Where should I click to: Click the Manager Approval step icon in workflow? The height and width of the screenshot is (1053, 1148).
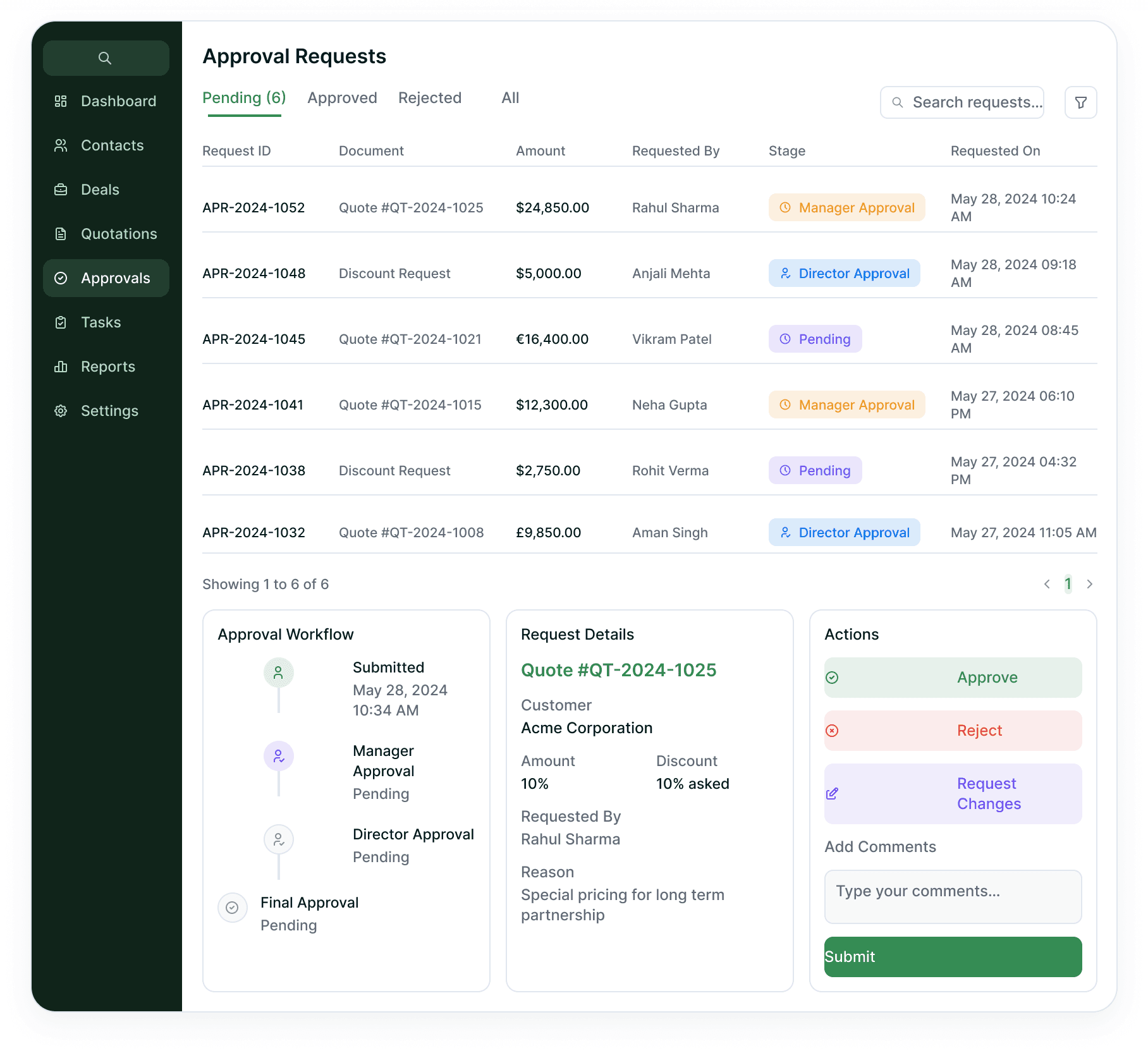pos(278,756)
